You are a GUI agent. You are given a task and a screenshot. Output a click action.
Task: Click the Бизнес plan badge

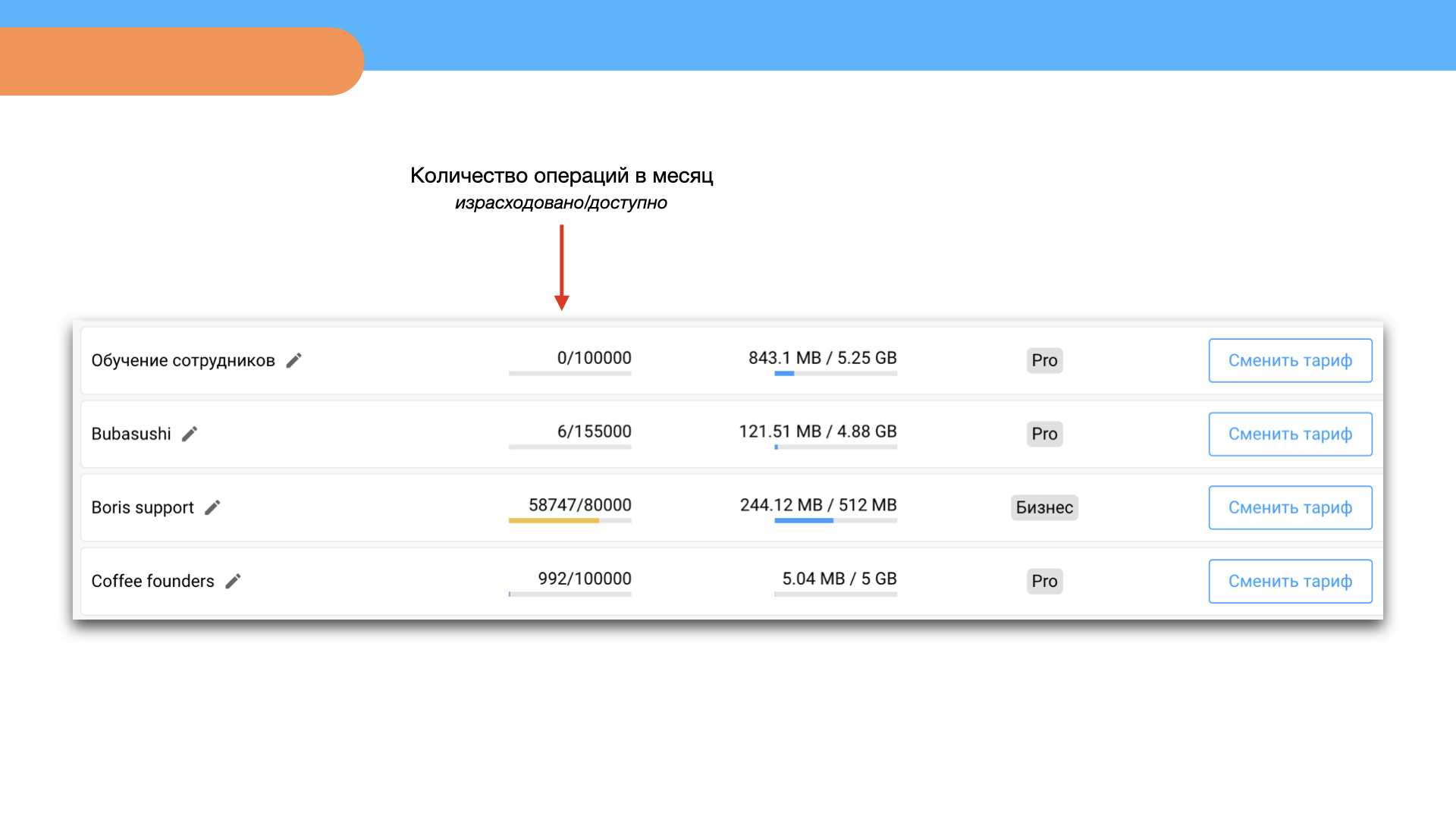[x=1044, y=507]
